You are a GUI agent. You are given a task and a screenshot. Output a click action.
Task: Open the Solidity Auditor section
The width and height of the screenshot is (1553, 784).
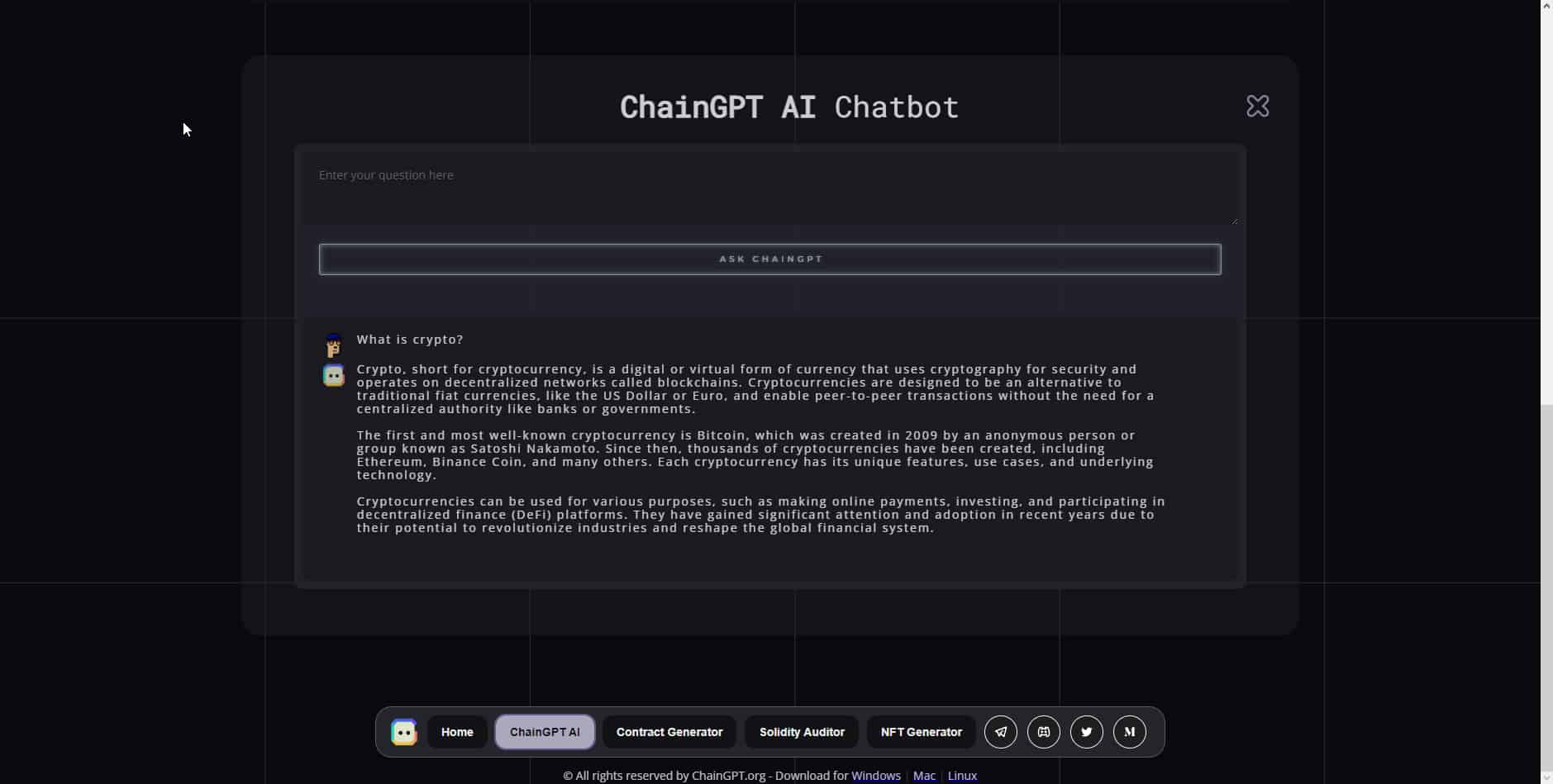pos(801,732)
